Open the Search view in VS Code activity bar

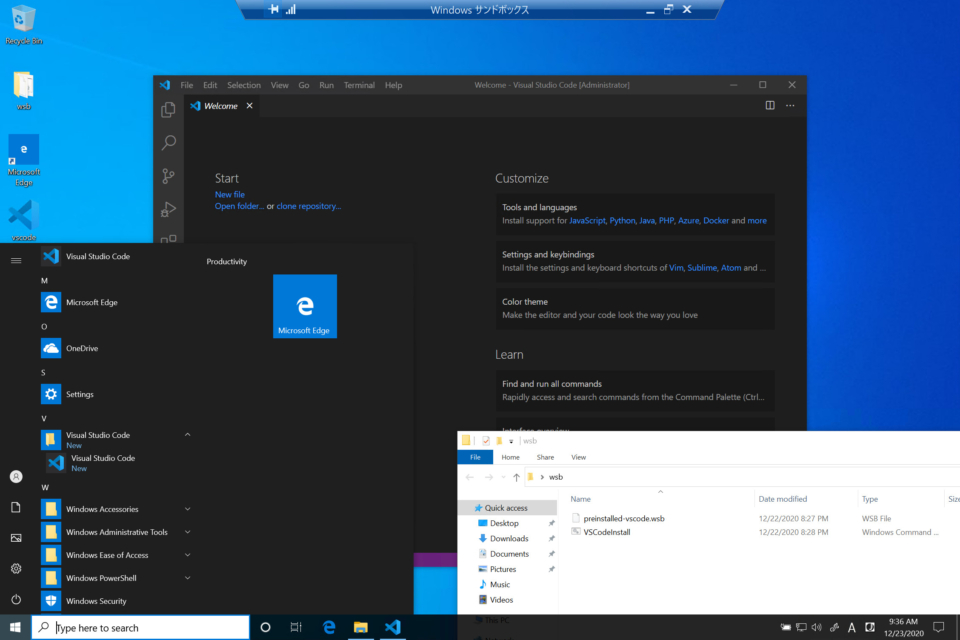tap(168, 143)
